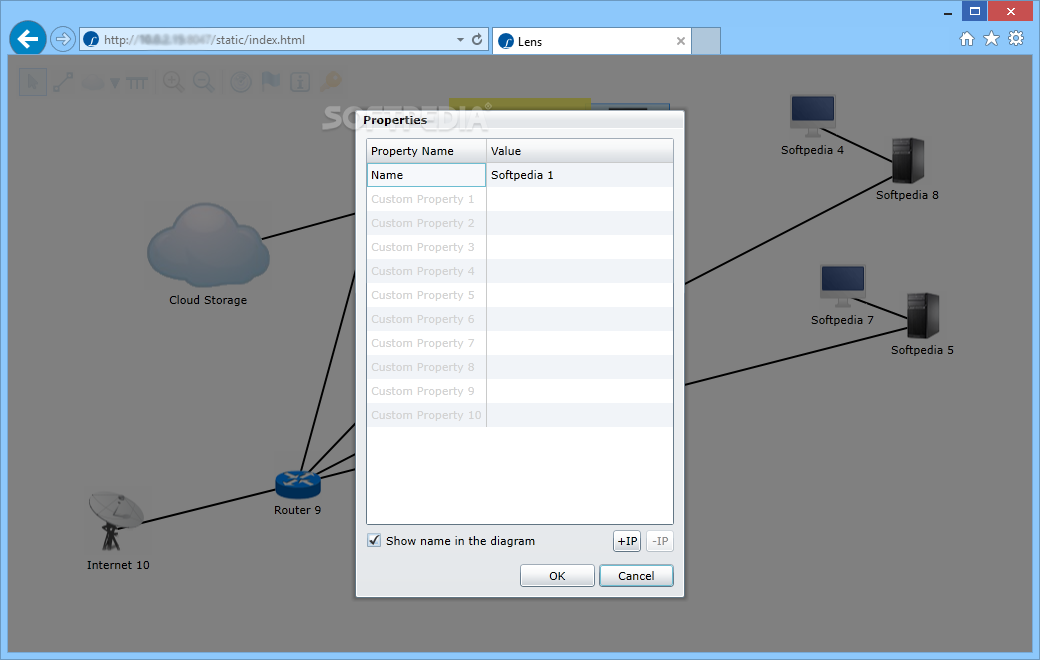The width and height of the screenshot is (1040, 660).
Task: Select Custom Property 7 row
Action: 520,343
